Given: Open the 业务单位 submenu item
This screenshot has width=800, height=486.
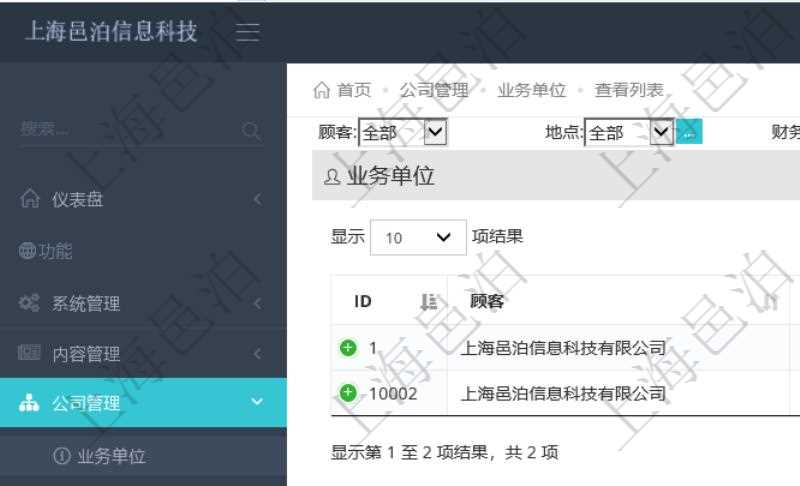Looking at the screenshot, I should pos(143,455).
